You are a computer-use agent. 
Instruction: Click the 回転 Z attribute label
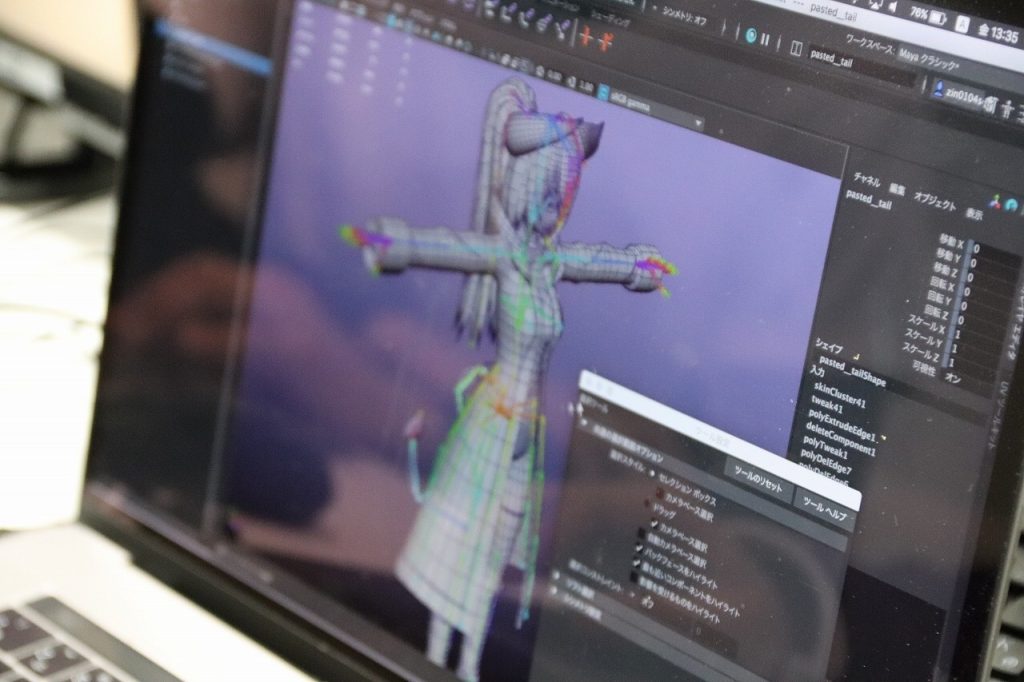(x=936, y=313)
